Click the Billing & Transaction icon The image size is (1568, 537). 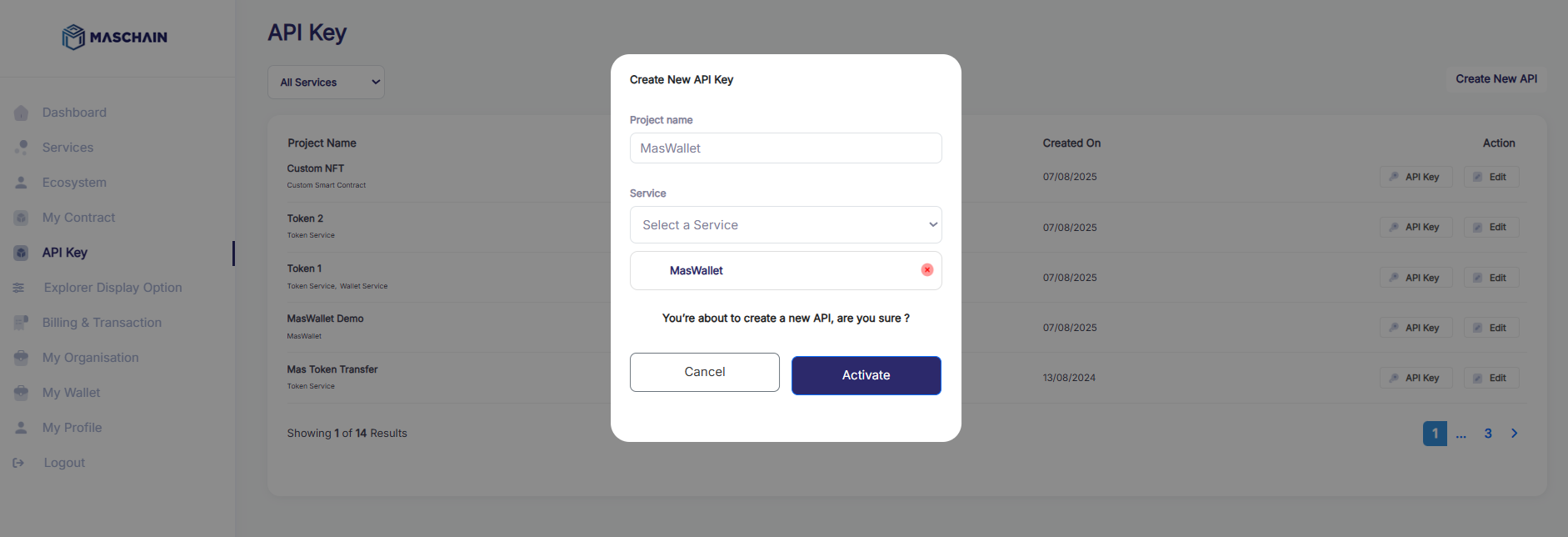21,323
